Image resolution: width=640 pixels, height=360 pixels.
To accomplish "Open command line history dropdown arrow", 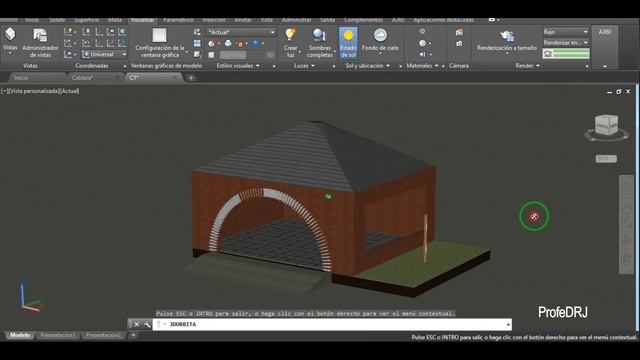I will tap(508, 324).
